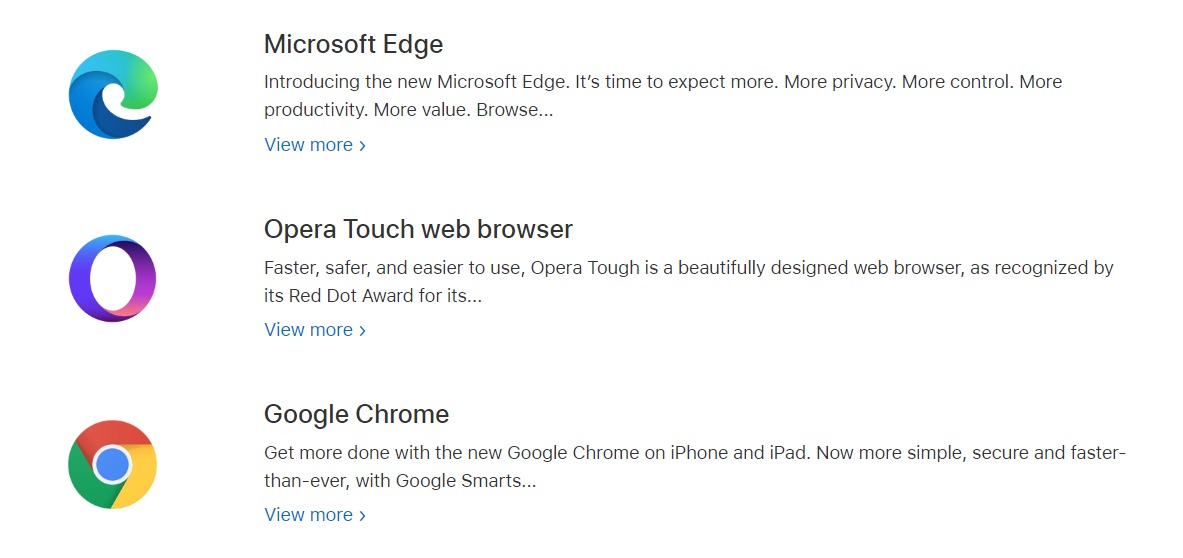
Task: Click the Google Chrome description paragraph
Action: (x=694, y=466)
